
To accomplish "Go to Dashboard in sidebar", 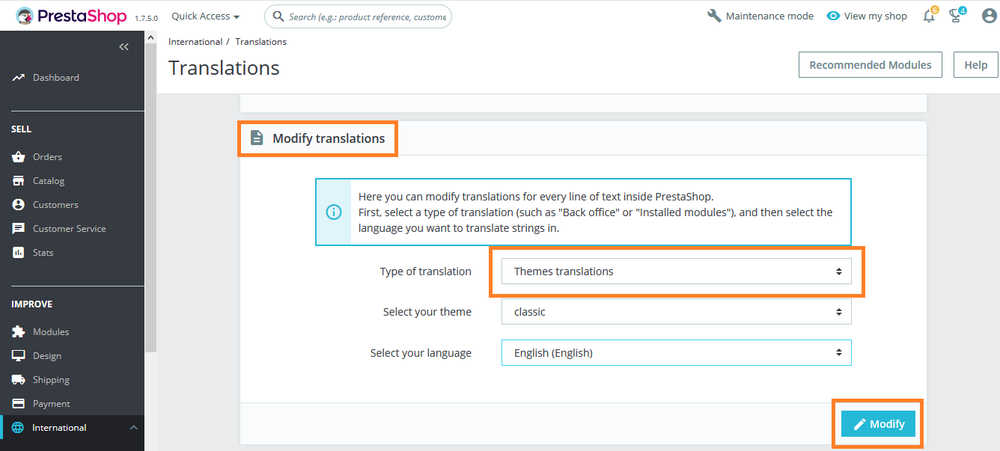I will tap(55, 78).
